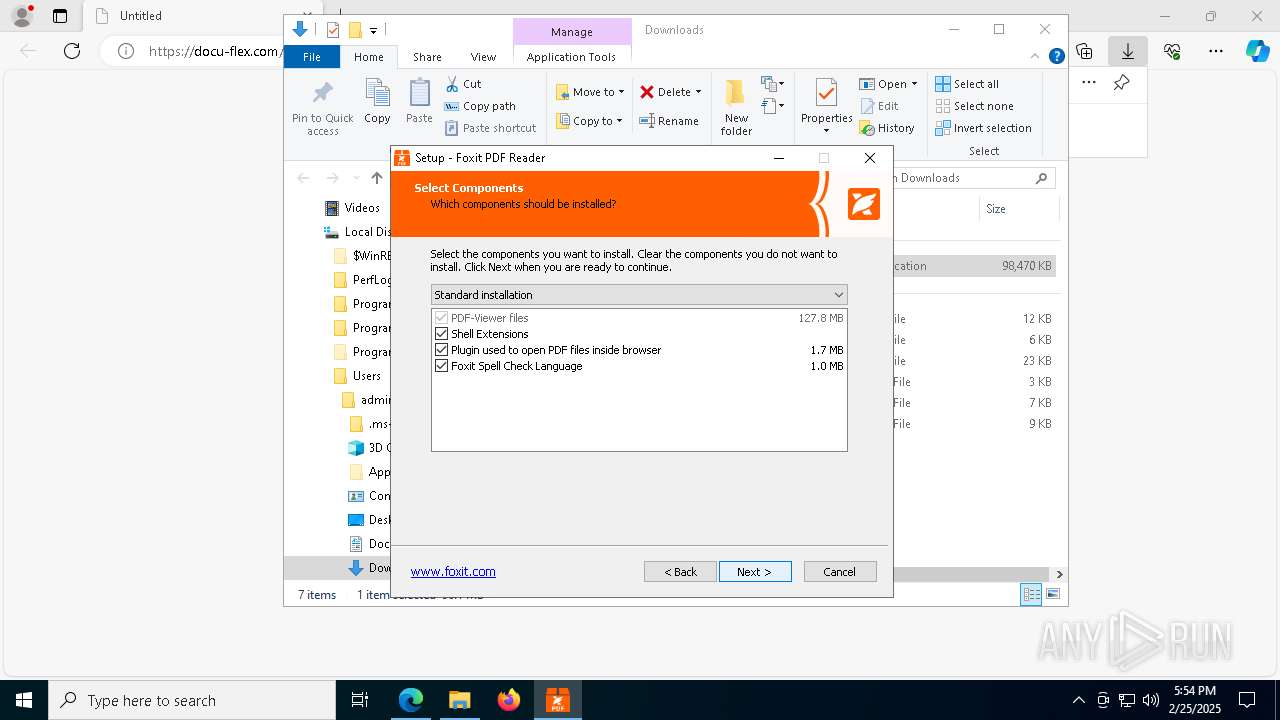
Task: Open the Copy to dropdown
Action: 589,121
